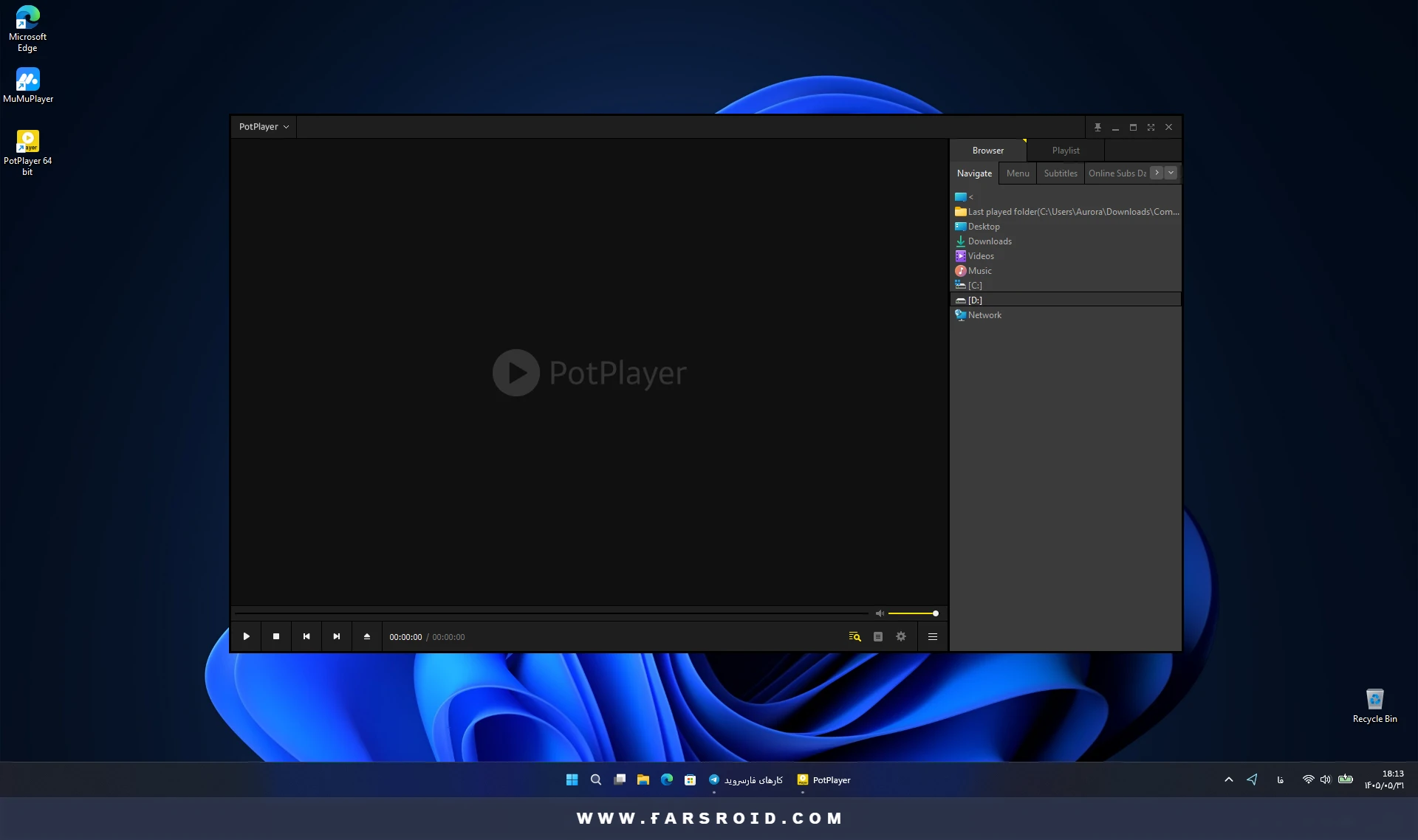Select the Subtitles tab

1061,173
